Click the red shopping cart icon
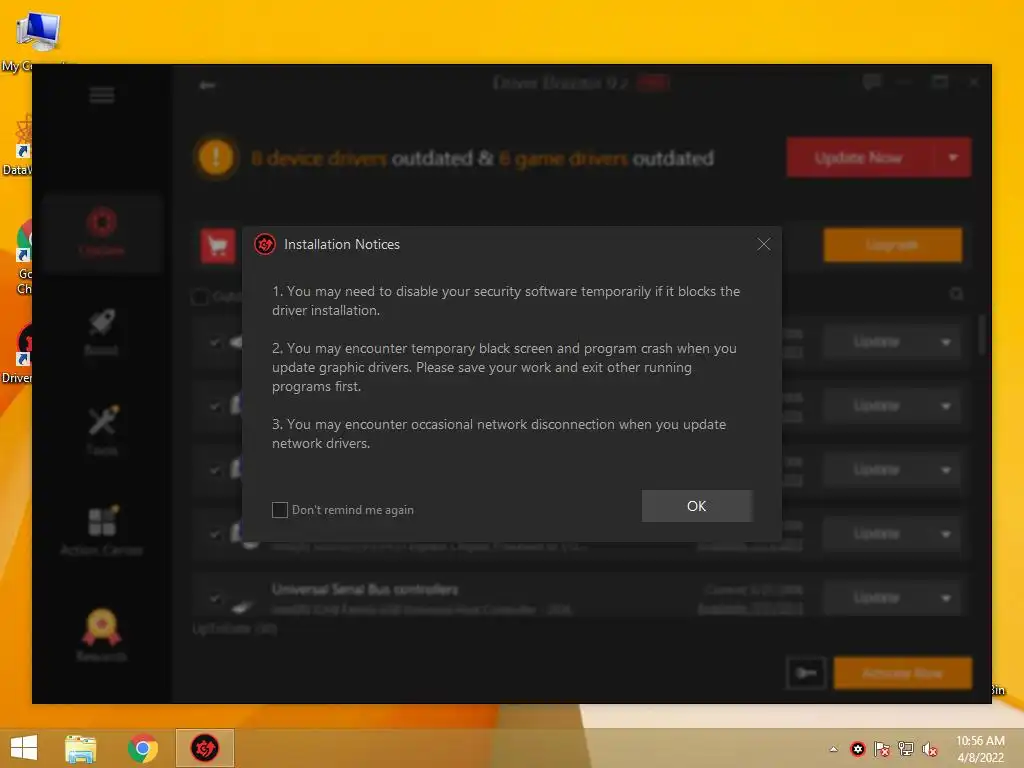The height and width of the screenshot is (768, 1024). click(218, 246)
